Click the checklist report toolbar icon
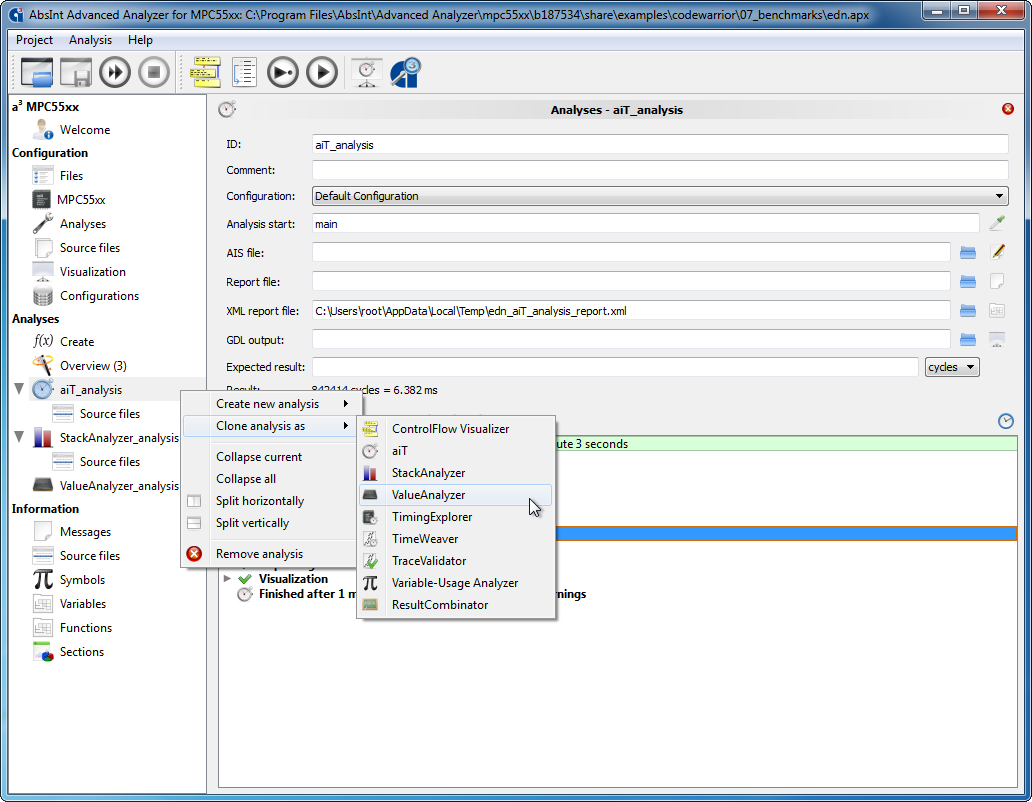 [244, 72]
